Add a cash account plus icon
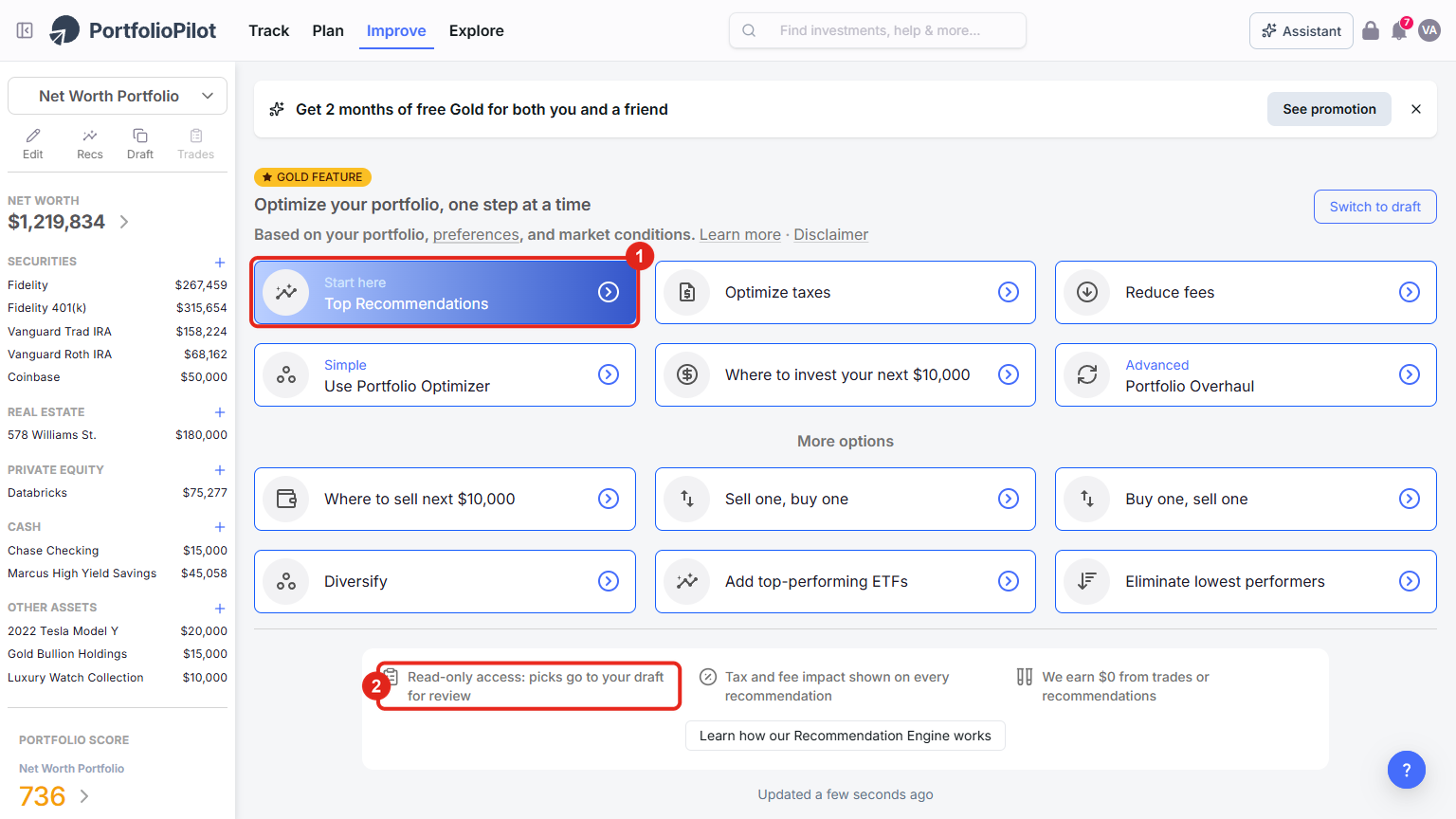 point(220,527)
